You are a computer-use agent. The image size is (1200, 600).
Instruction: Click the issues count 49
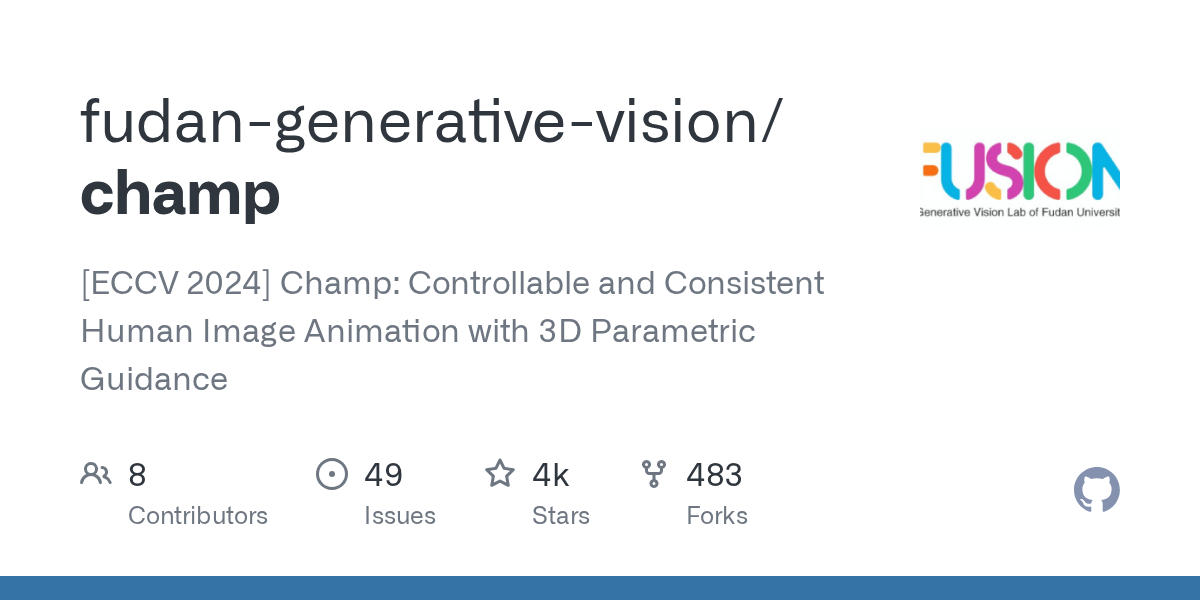383,475
